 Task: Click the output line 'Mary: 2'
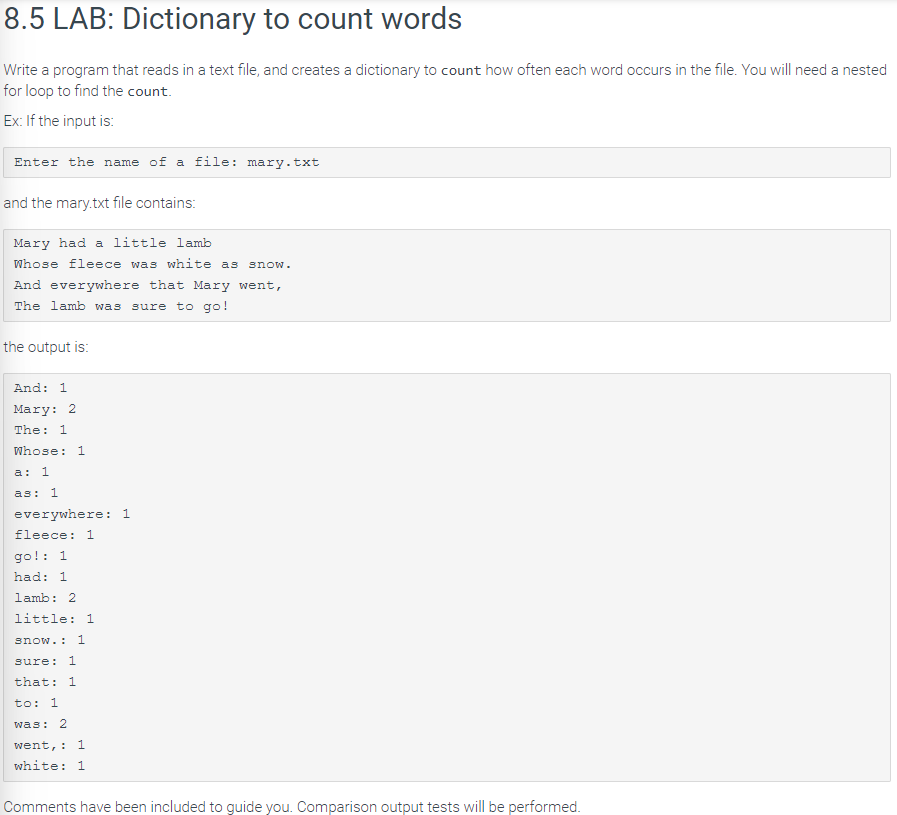pyautogui.click(x=45, y=410)
